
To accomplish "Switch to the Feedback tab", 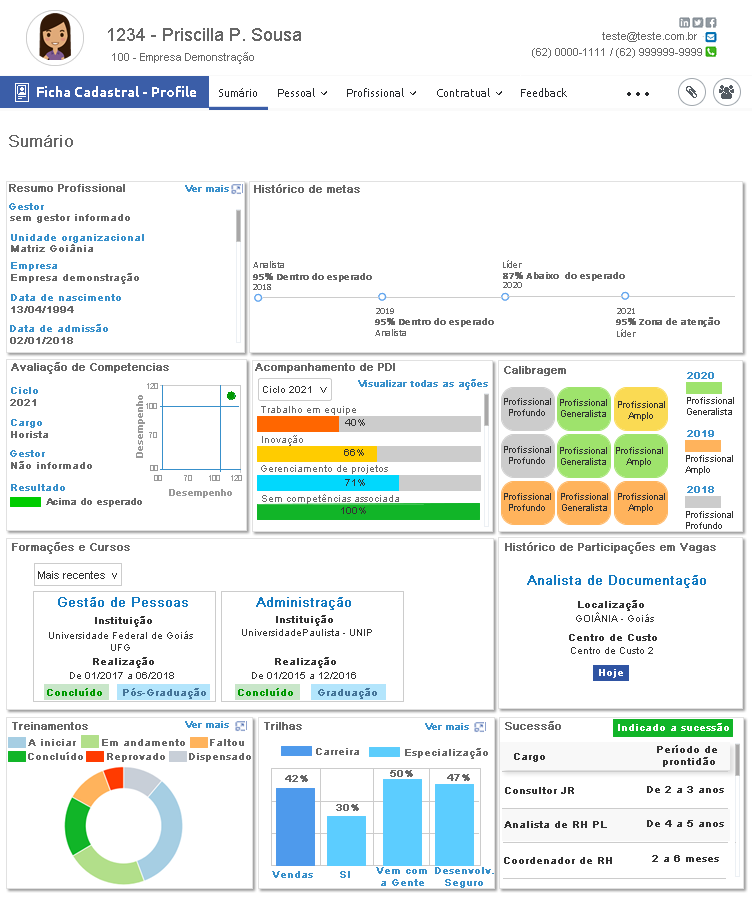I will coord(543,93).
